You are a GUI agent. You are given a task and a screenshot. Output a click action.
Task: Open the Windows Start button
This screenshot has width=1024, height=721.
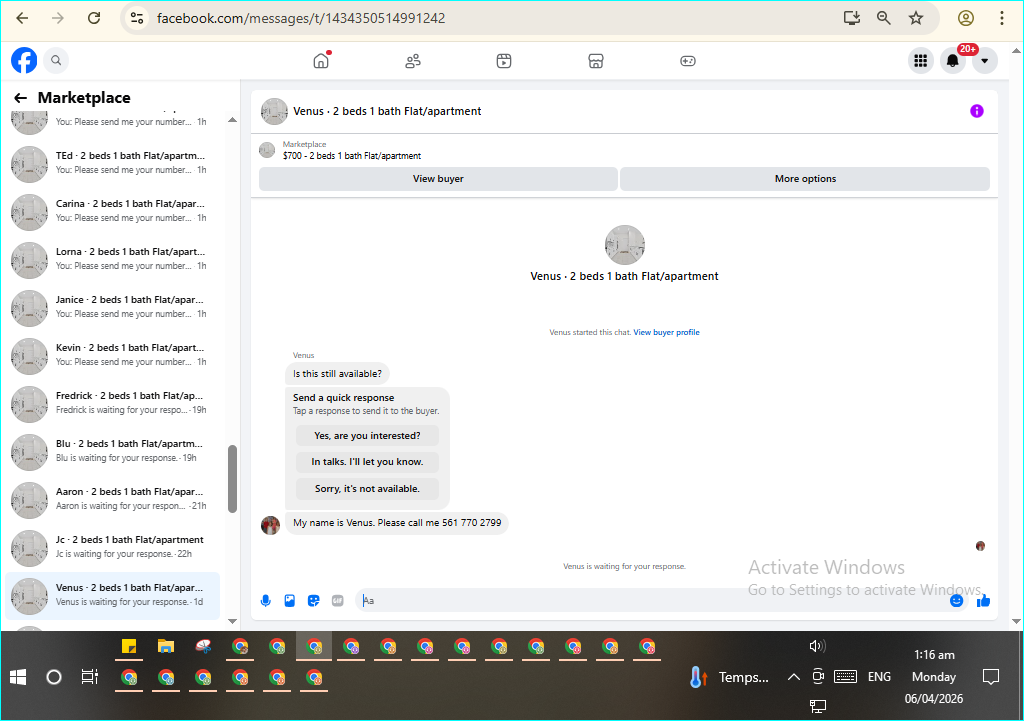pos(18,677)
